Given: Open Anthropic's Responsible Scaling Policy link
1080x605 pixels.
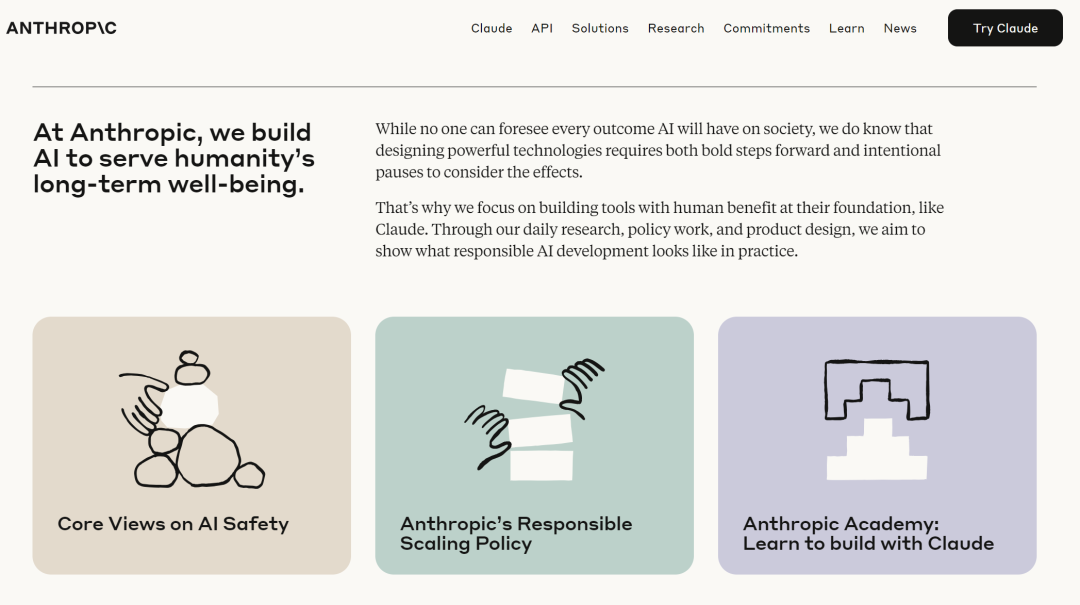Looking at the screenshot, I should click(x=516, y=533).
